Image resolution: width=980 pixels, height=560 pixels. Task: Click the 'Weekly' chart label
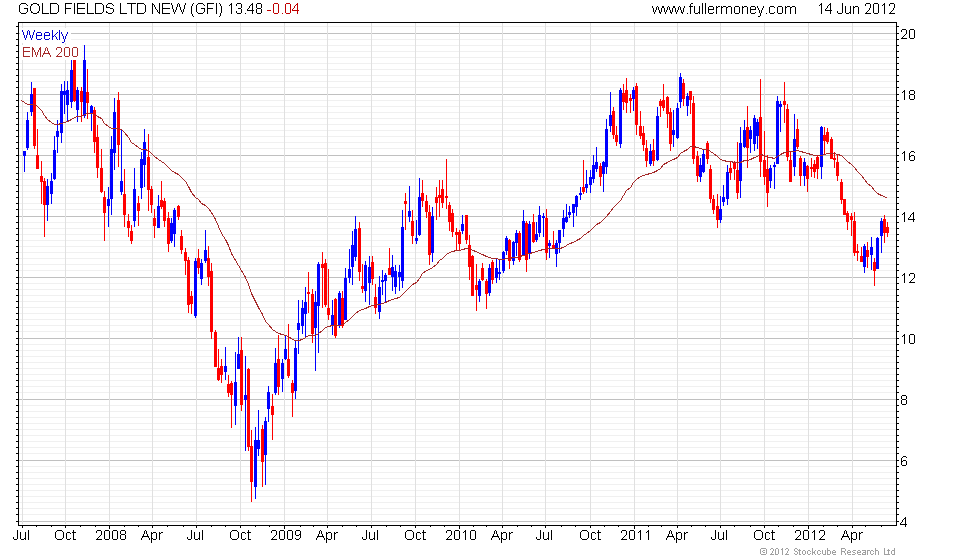(45, 36)
